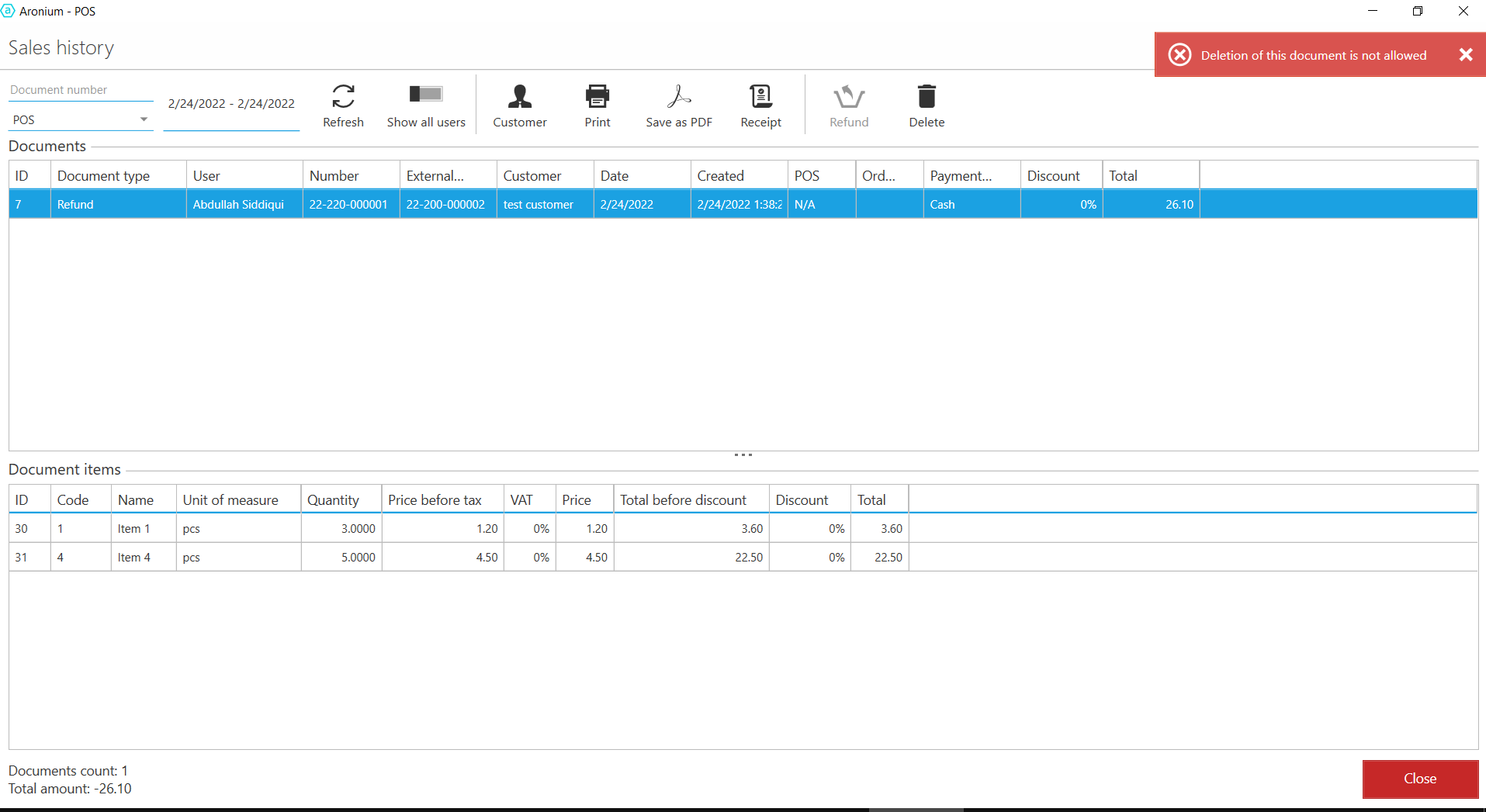Image resolution: width=1486 pixels, height=812 pixels.
Task: Click the panel splitter dots handle
Action: [743, 455]
